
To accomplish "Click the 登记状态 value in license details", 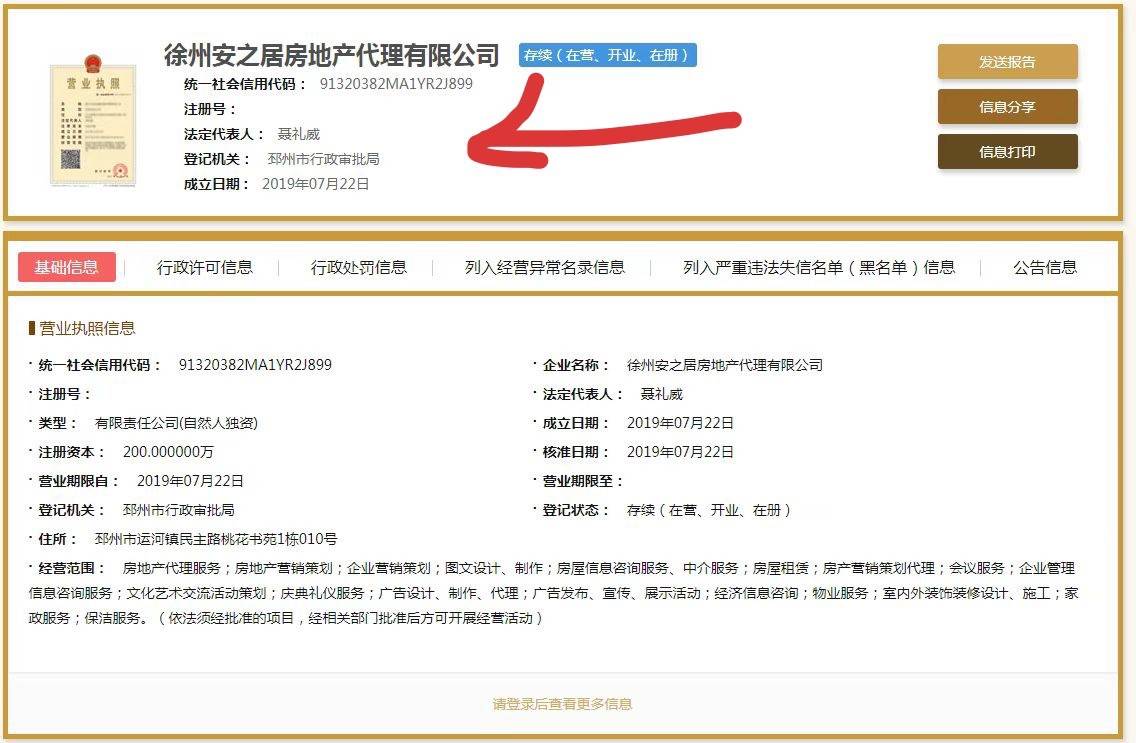I will click(x=709, y=510).
